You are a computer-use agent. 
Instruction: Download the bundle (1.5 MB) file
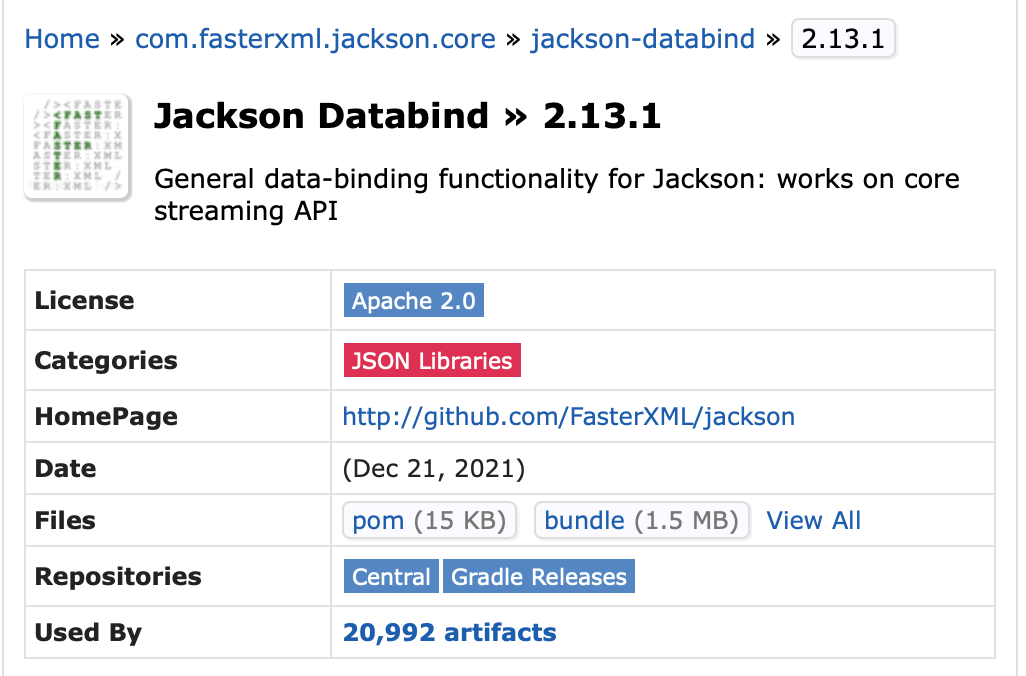pos(641,520)
